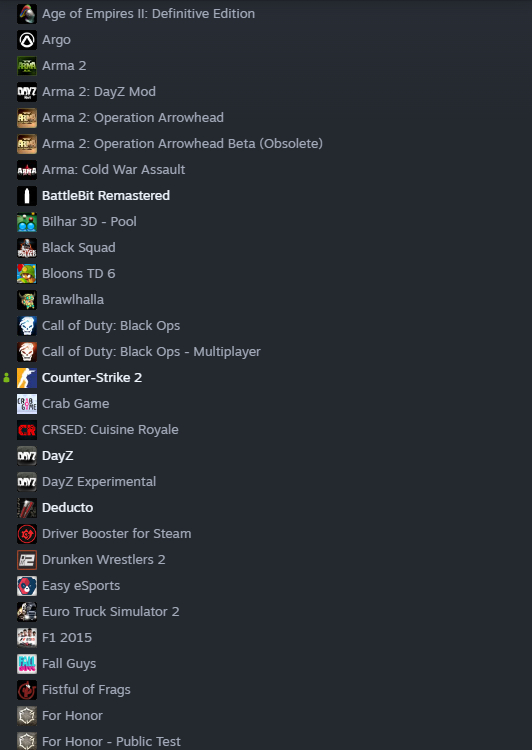Click the Easy eSports icon
Screen dimensions: 532x750
(x=27, y=586)
